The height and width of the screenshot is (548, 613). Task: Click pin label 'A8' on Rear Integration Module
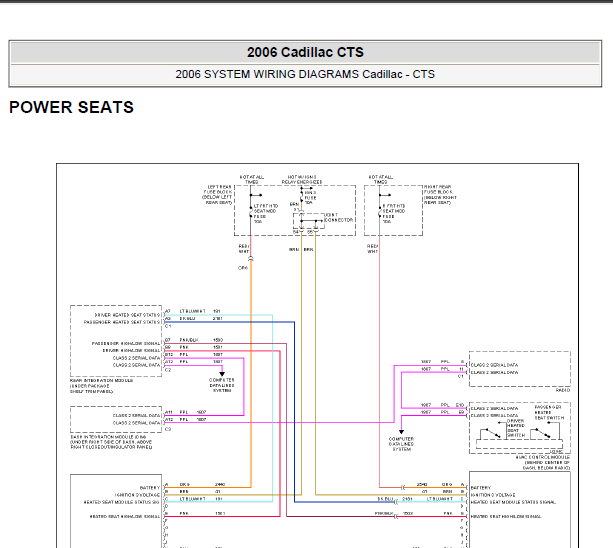pos(168,319)
